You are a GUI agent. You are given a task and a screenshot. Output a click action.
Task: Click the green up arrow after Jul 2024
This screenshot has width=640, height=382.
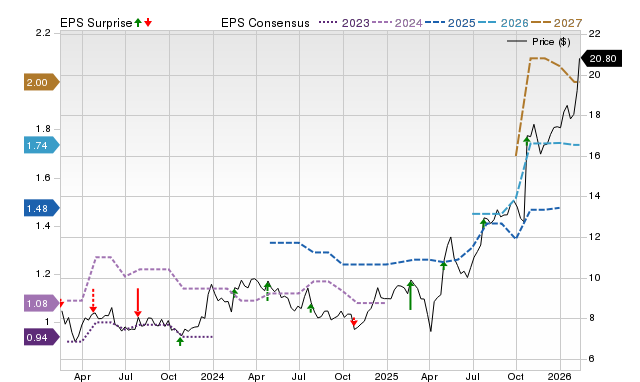click(x=311, y=308)
